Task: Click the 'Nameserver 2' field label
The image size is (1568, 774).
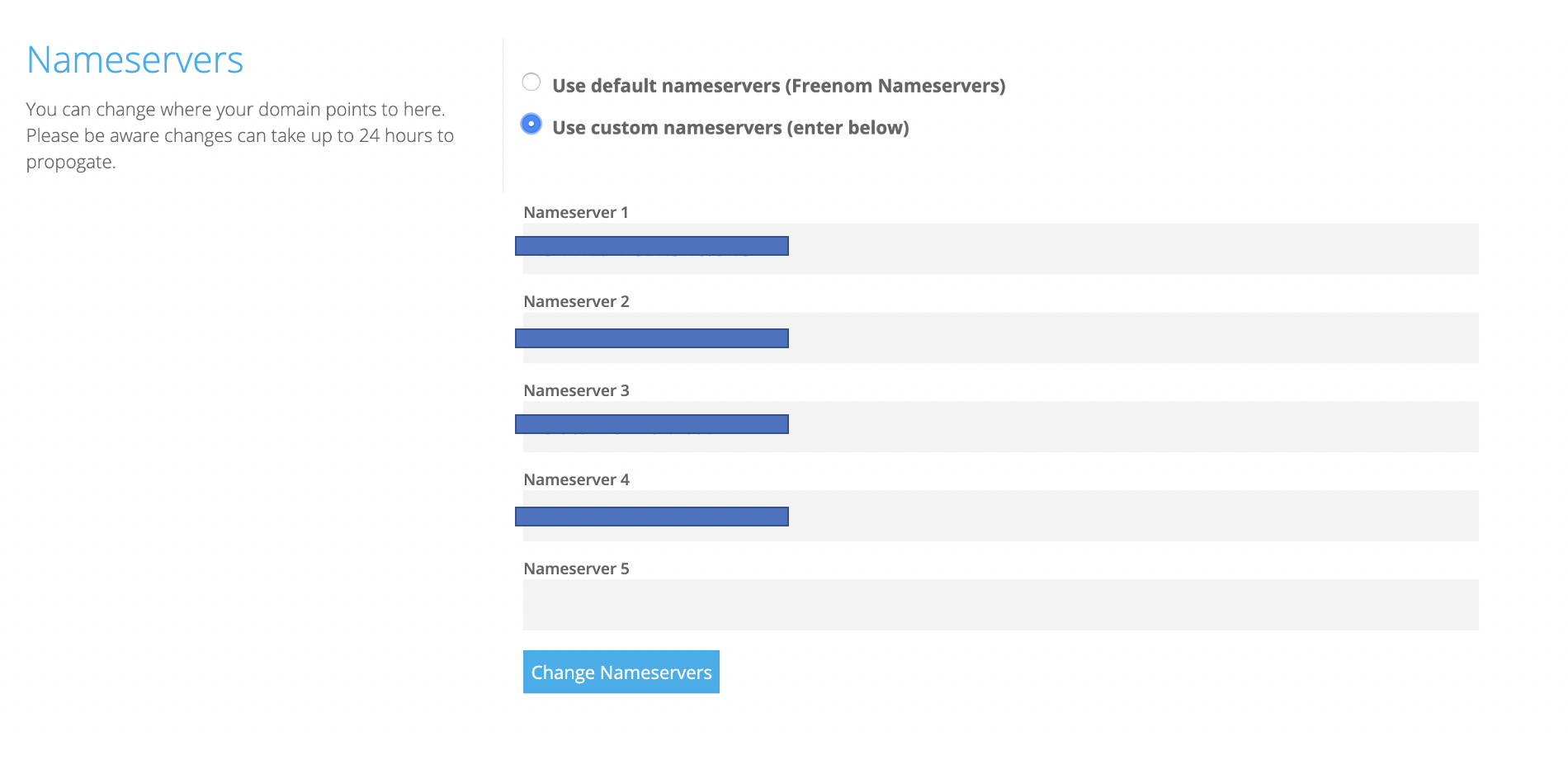Action: 576,302
